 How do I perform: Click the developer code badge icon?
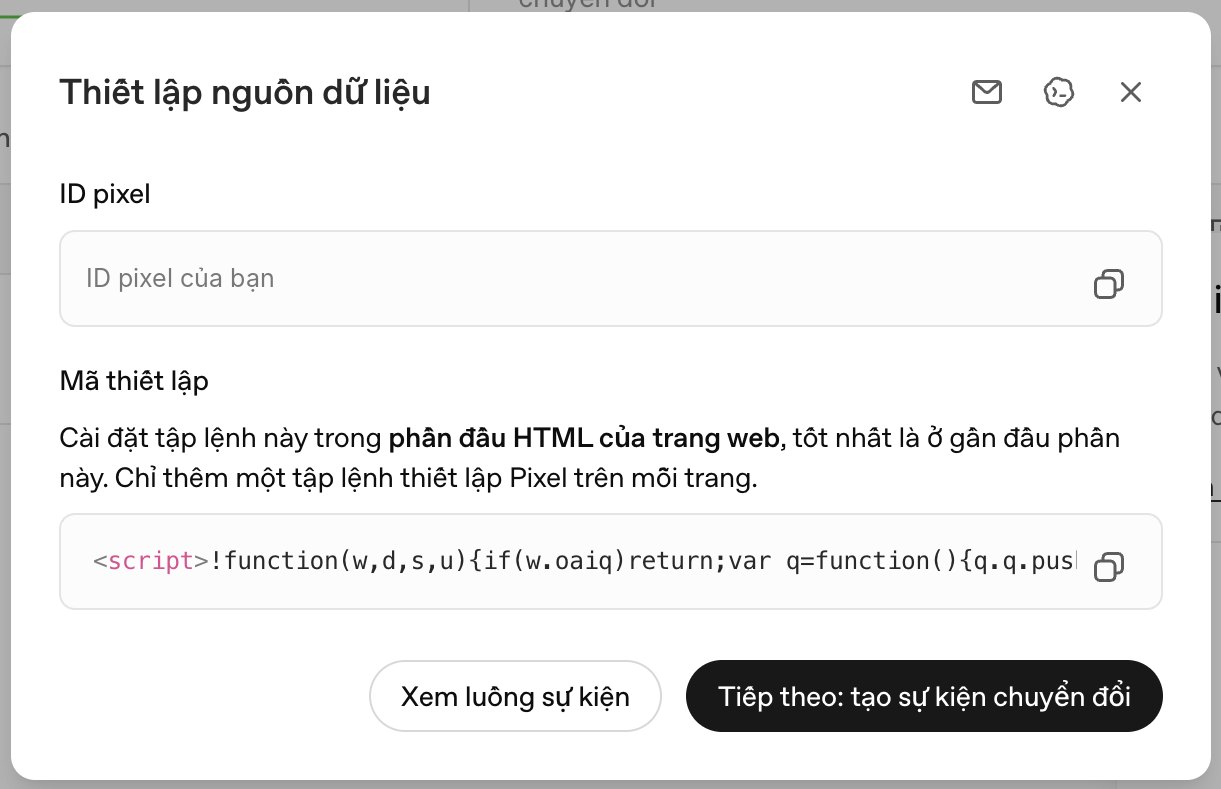point(1058,92)
